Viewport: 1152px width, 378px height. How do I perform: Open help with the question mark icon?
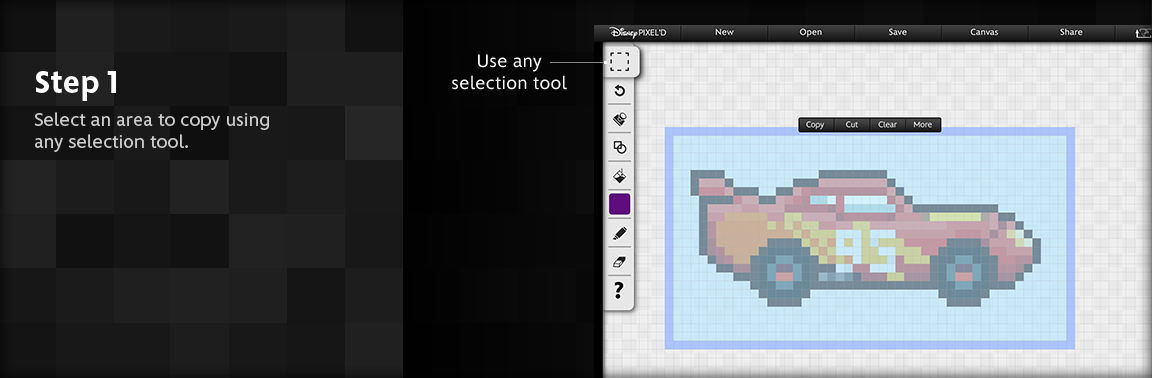tap(619, 290)
